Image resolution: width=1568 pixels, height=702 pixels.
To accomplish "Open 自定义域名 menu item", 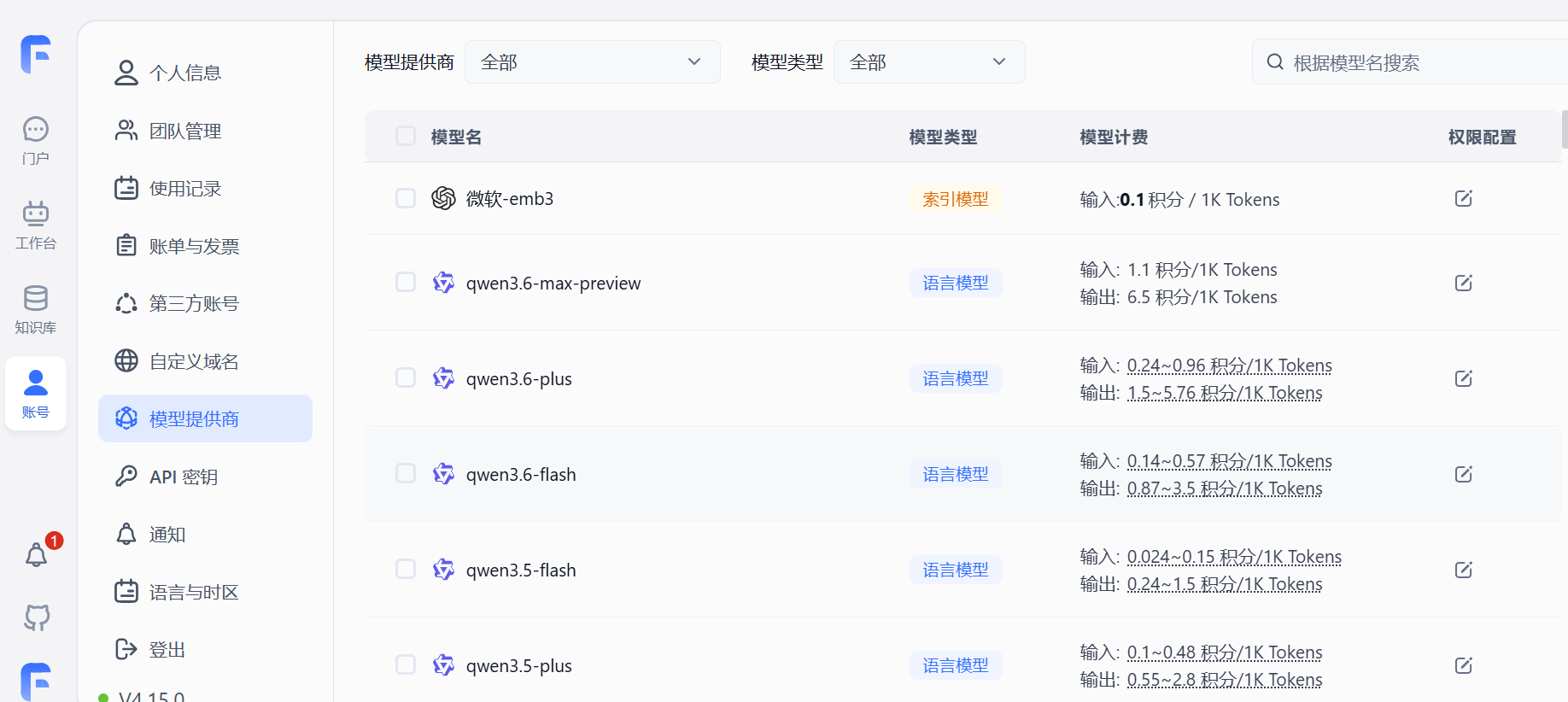I will click(x=205, y=361).
